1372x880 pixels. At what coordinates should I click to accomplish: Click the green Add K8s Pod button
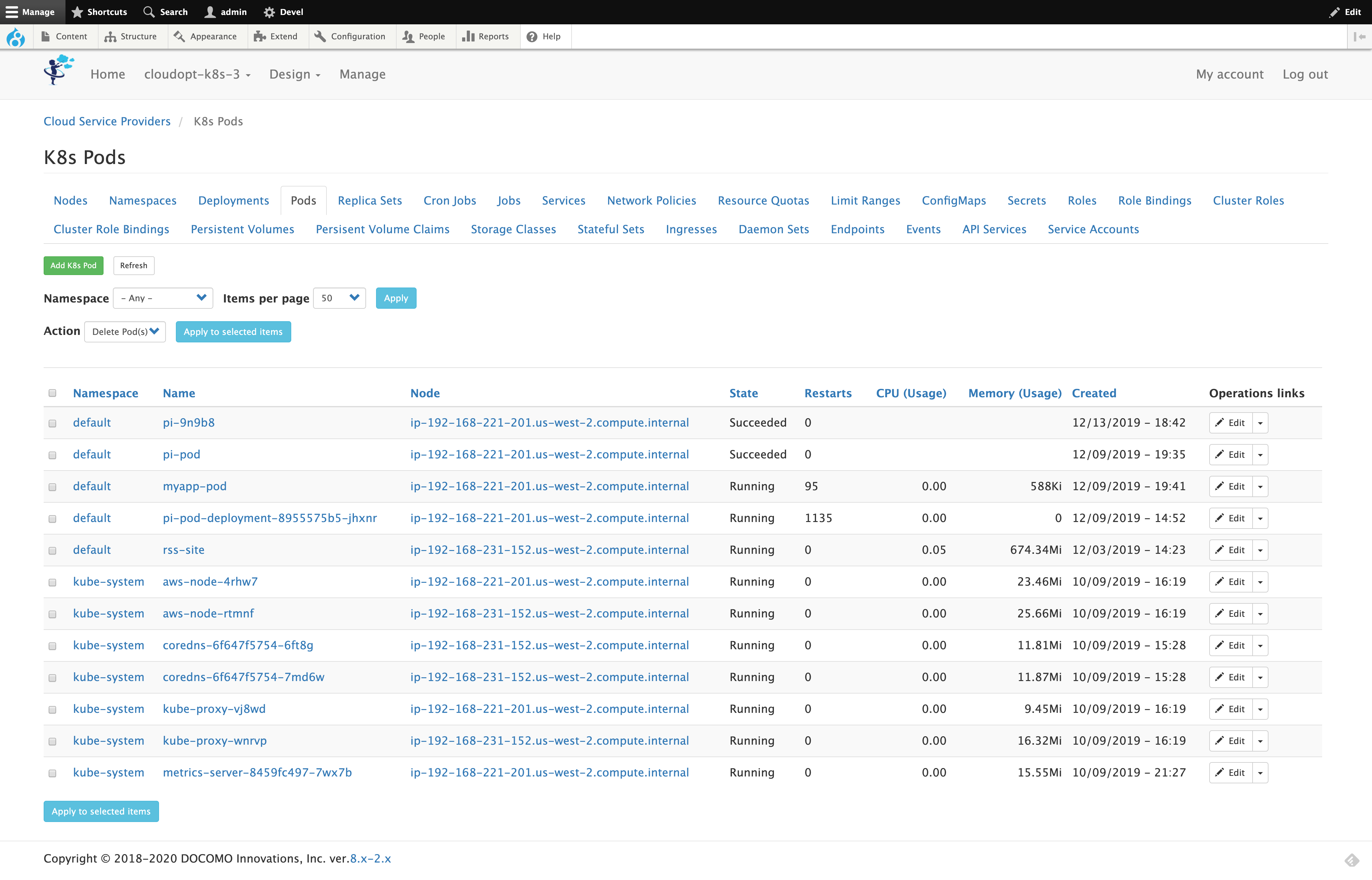tap(73, 266)
